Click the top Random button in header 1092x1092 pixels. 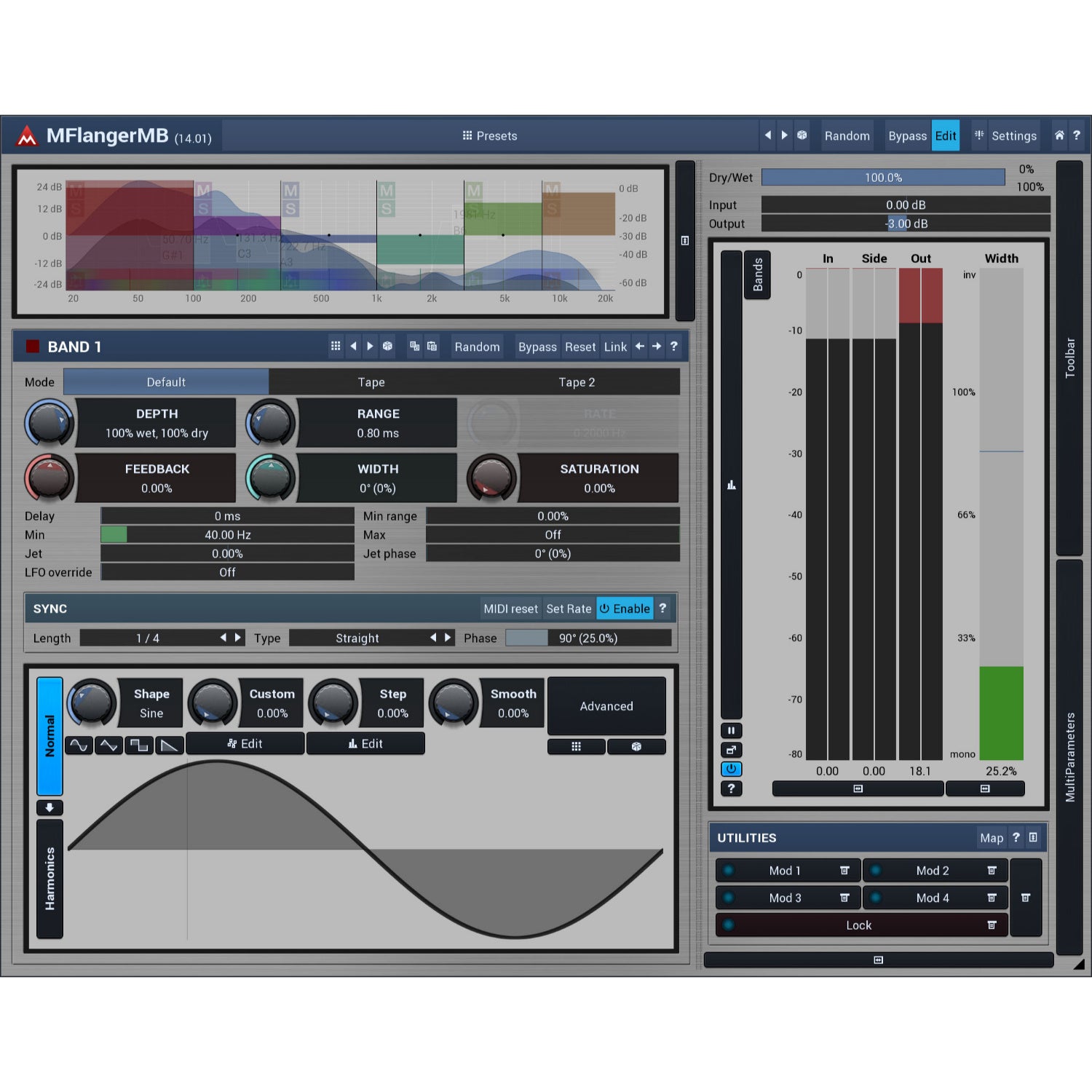click(x=847, y=136)
